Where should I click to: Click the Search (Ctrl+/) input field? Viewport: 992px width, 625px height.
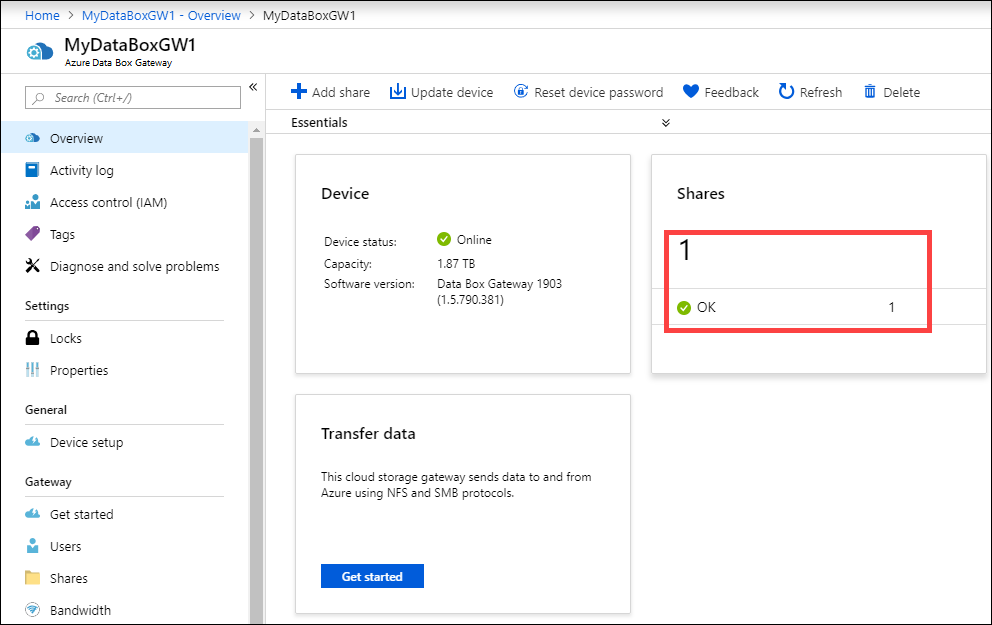click(133, 98)
